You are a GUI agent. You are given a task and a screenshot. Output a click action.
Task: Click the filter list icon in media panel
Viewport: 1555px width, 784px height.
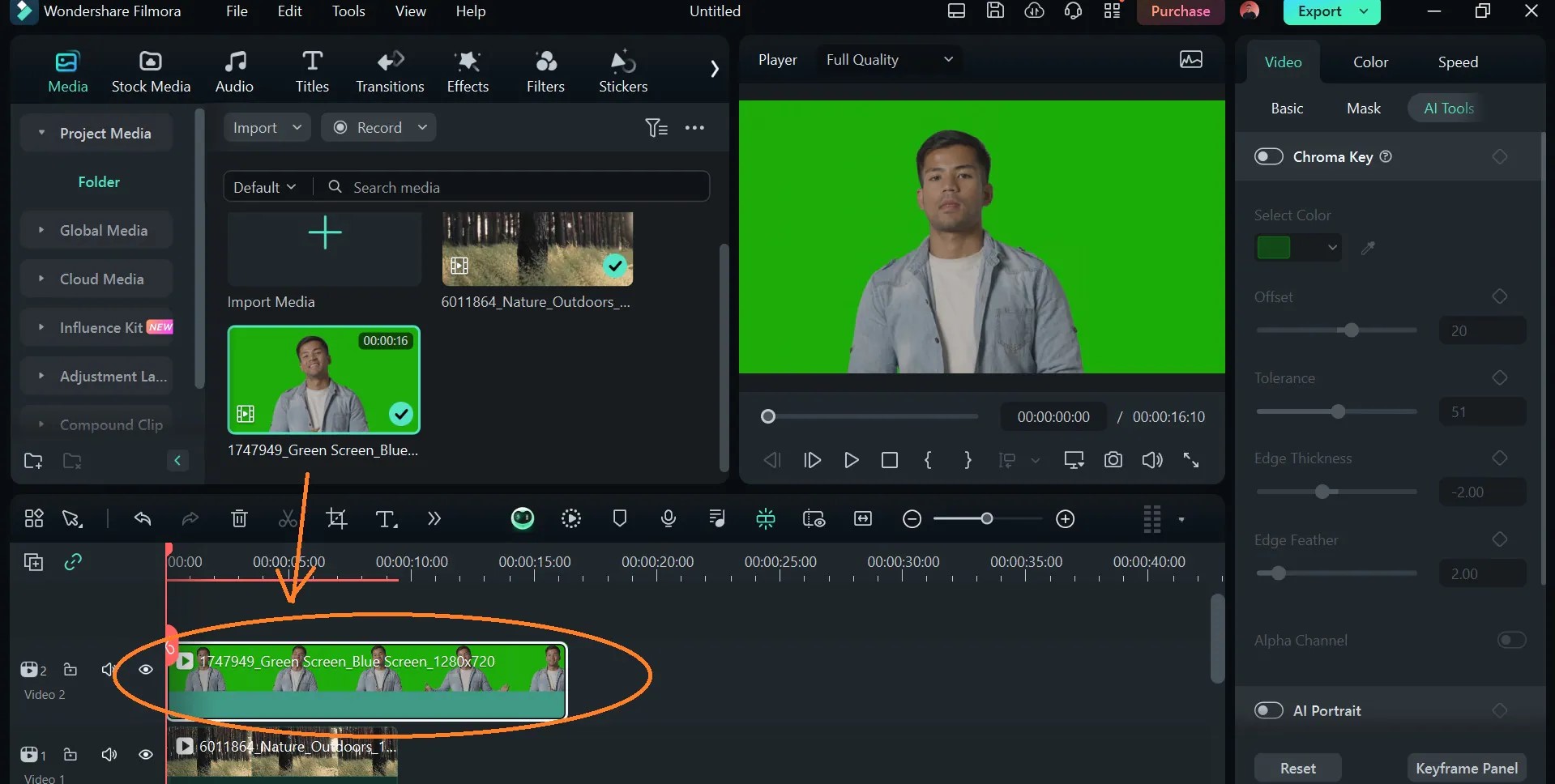pos(656,127)
